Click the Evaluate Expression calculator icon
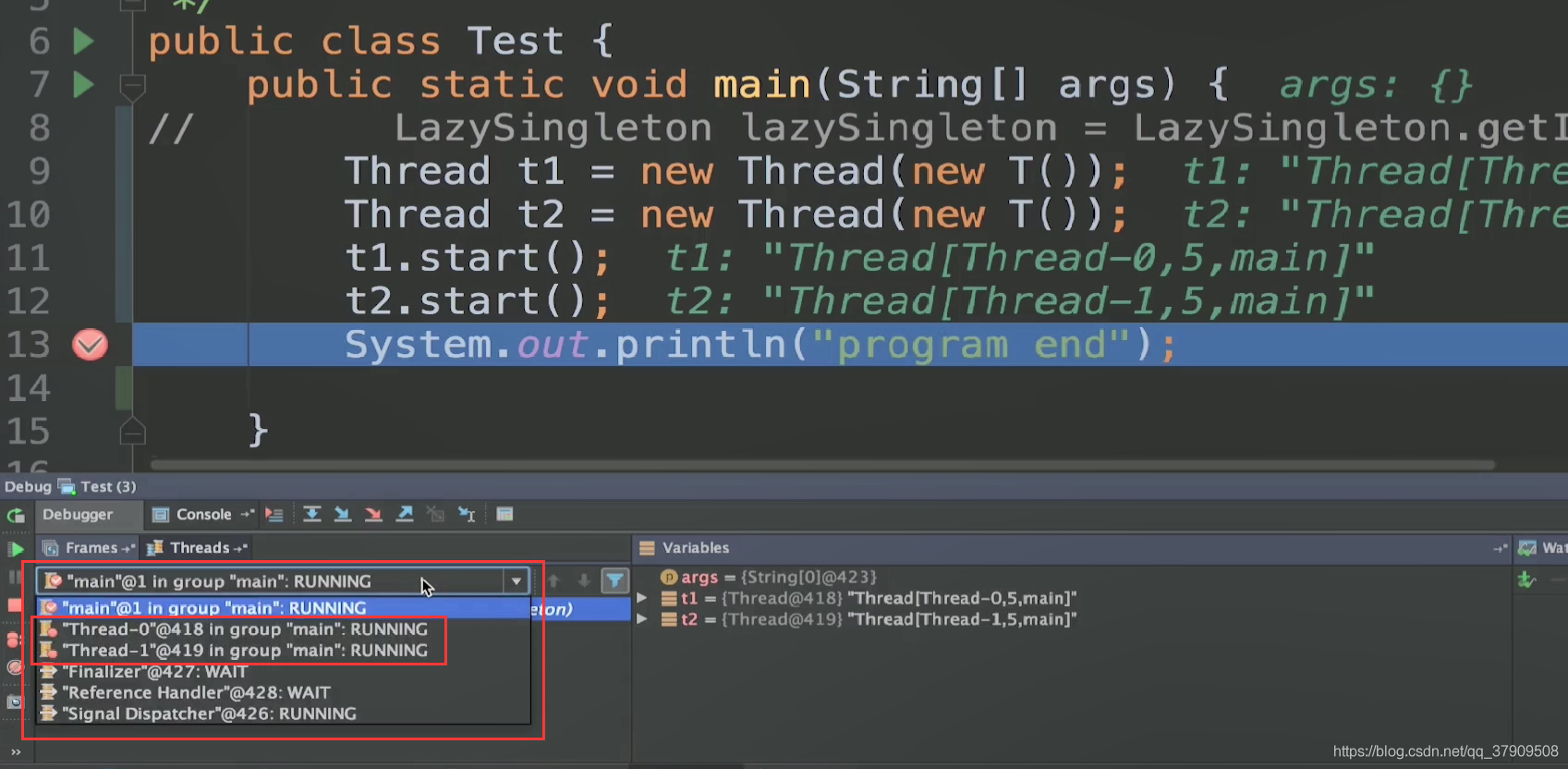The height and width of the screenshot is (769, 1568). click(504, 514)
